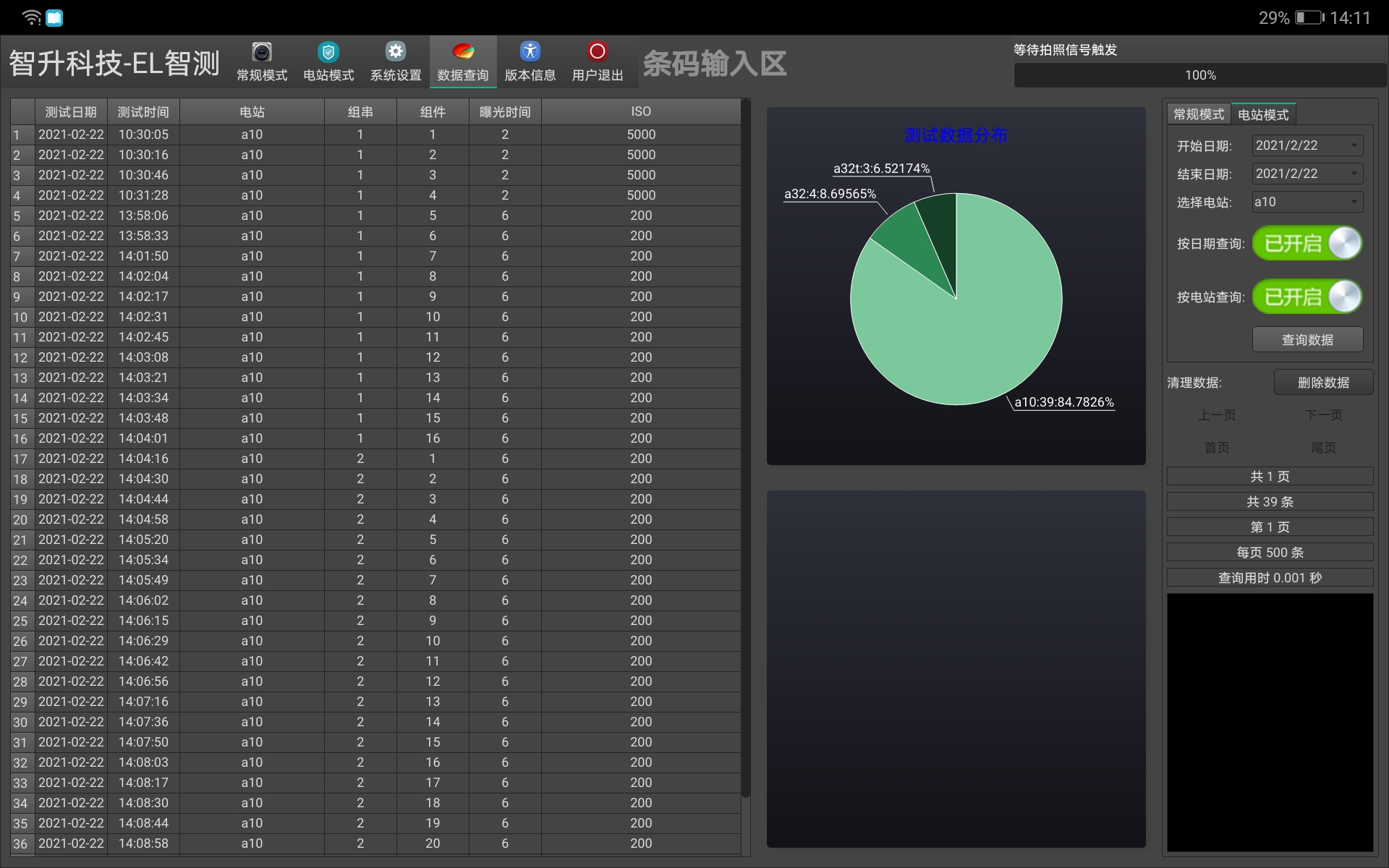Click the 共 39 条 record count
Image resolution: width=1389 pixels, height=868 pixels.
(1270, 502)
